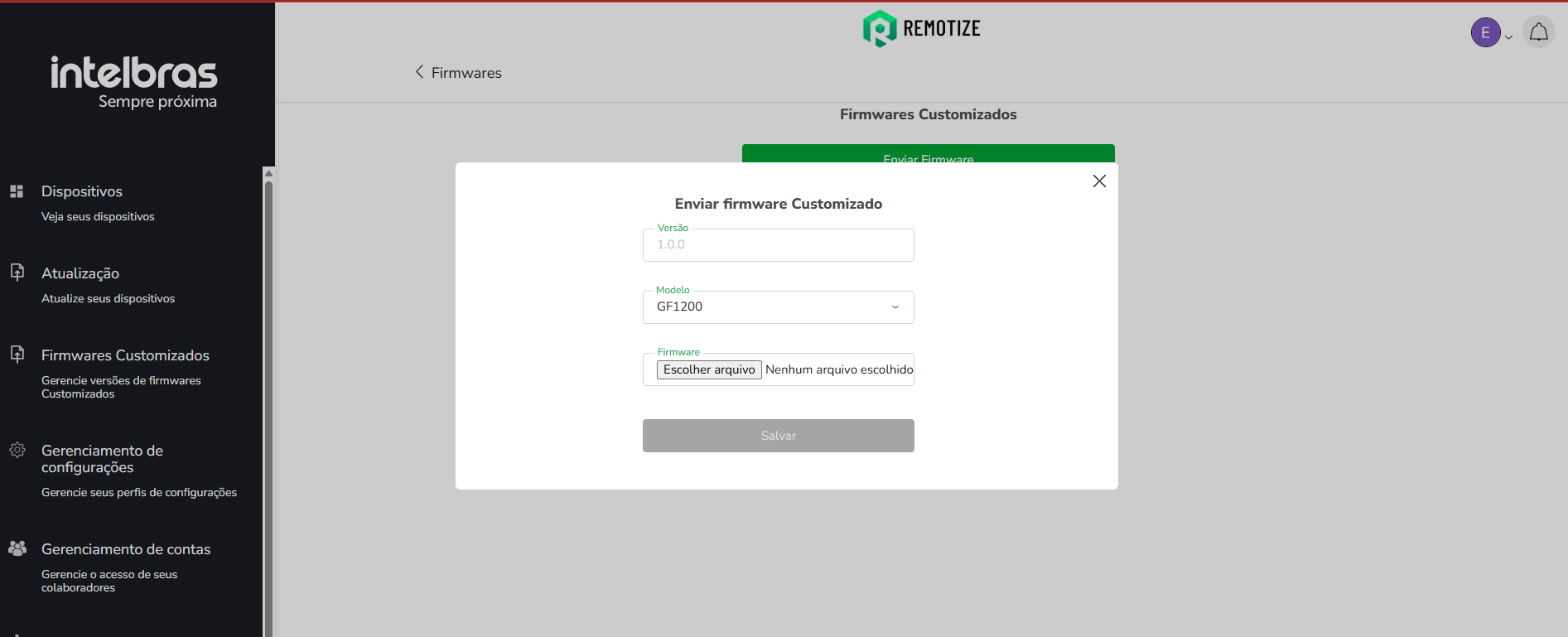Open Dispositivos menu item

click(x=82, y=191)
